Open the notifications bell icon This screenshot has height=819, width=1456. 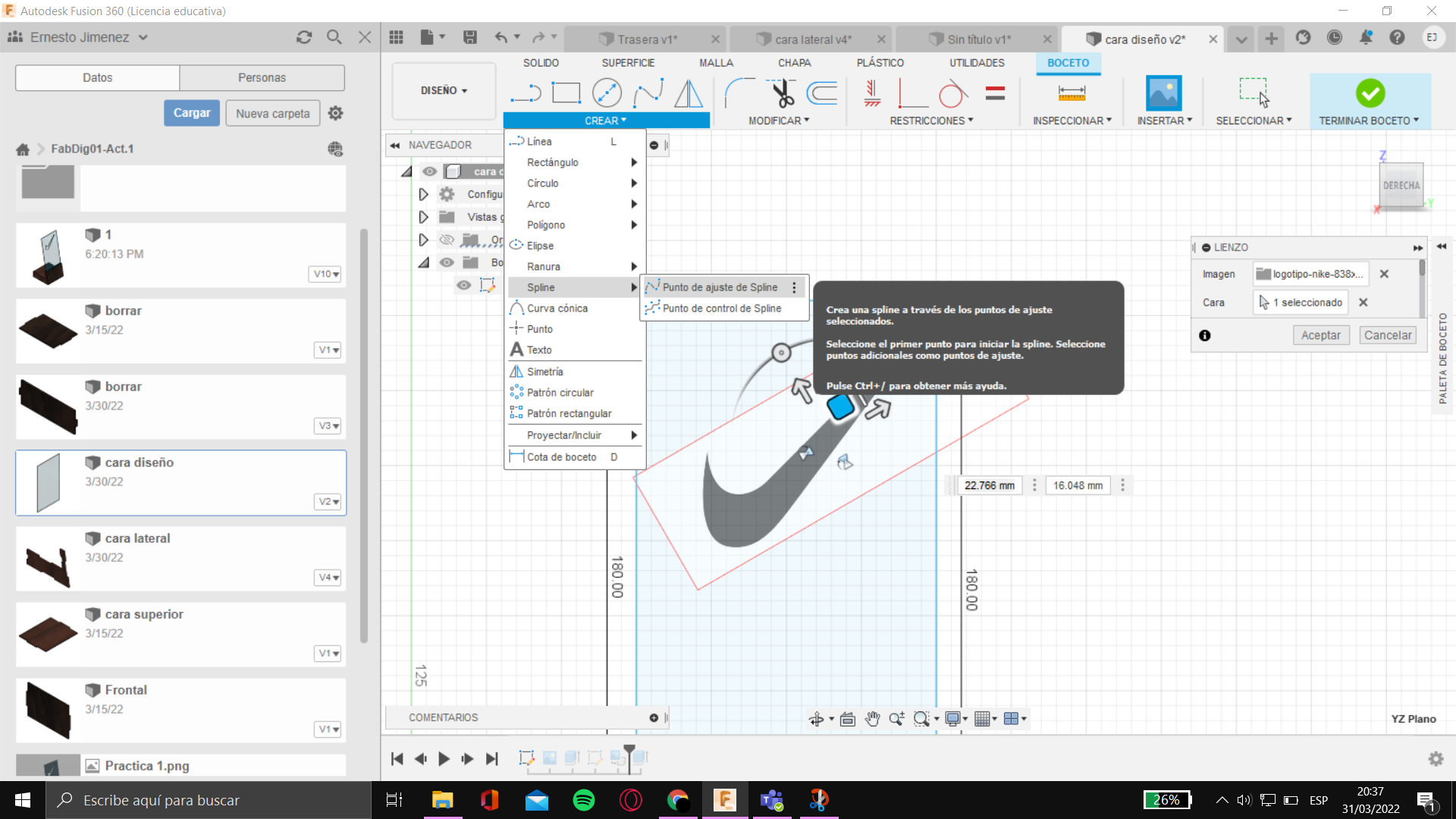tap(1366, 37)
